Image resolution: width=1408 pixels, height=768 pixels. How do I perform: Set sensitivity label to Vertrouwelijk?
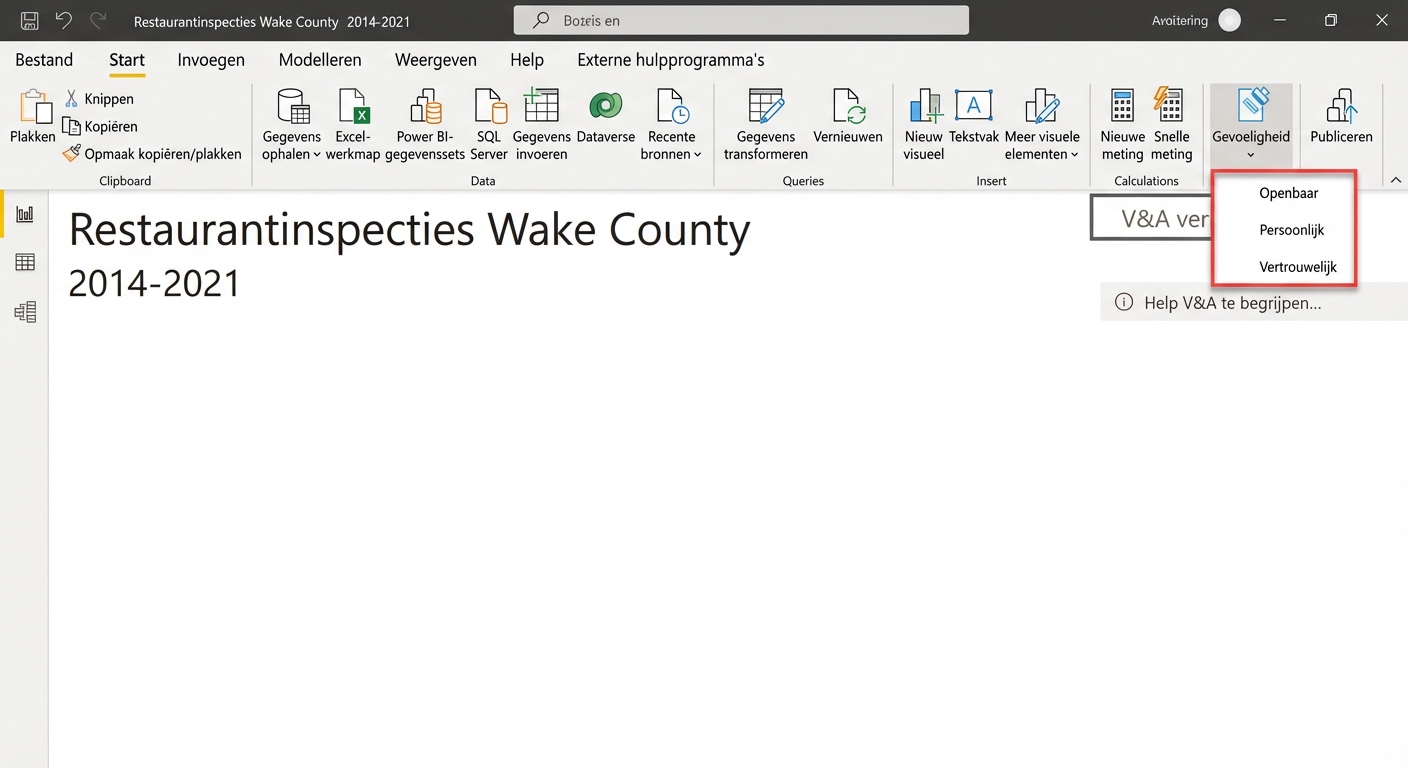(x=1298, y=266)
